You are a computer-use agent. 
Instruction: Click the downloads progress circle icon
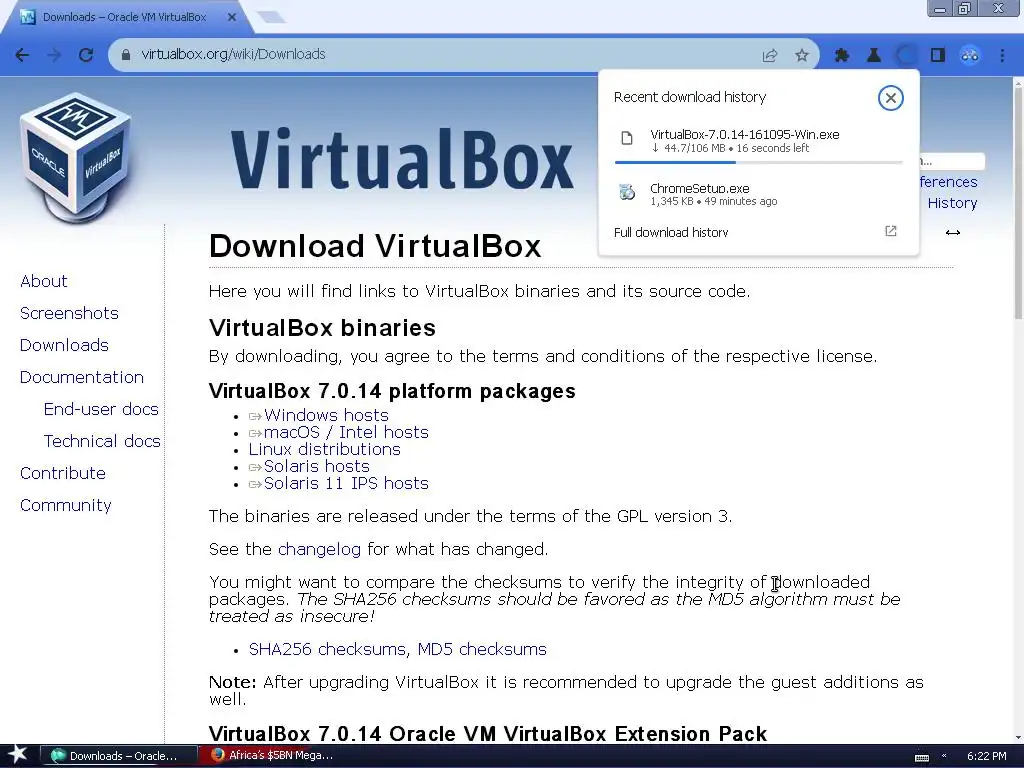coord(906,56)
